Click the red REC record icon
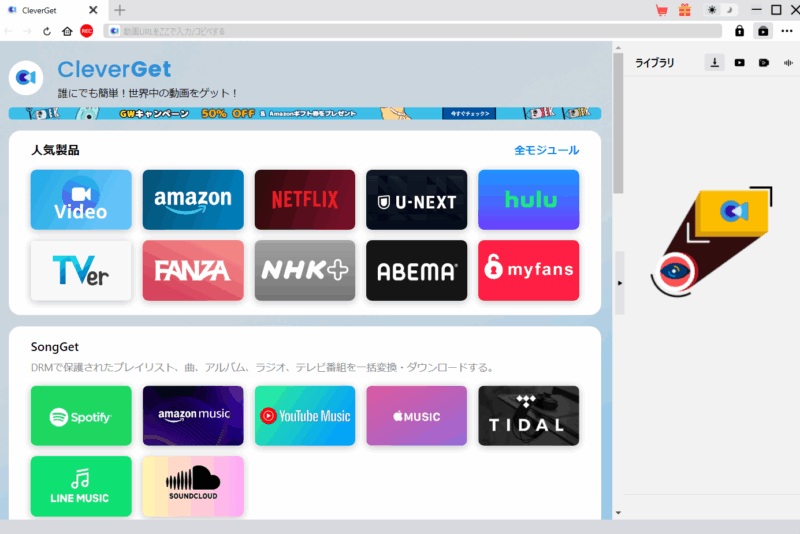This screenshot has height=534, width=800. coord(87,31)
